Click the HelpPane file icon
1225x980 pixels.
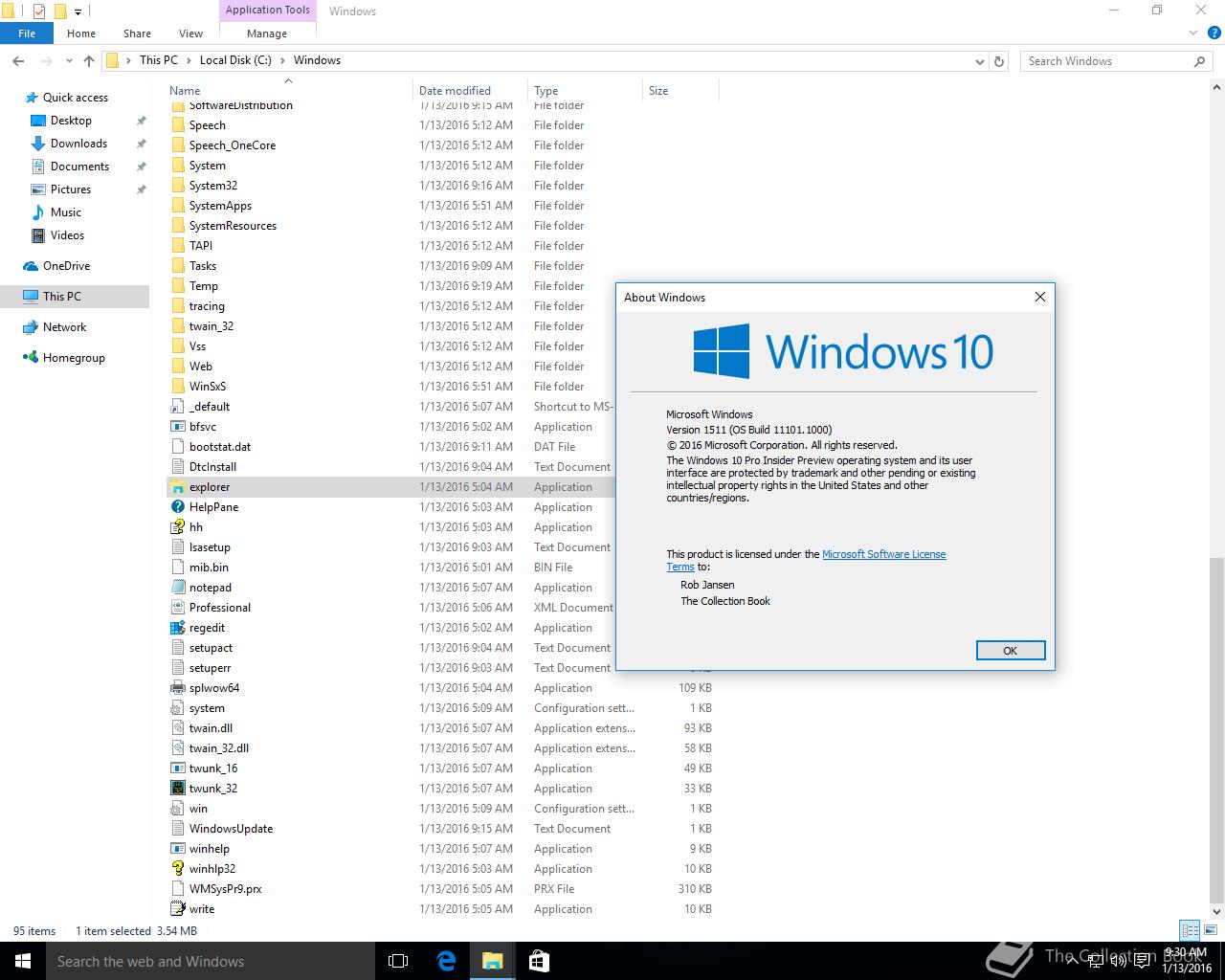[x=177, y=507]
